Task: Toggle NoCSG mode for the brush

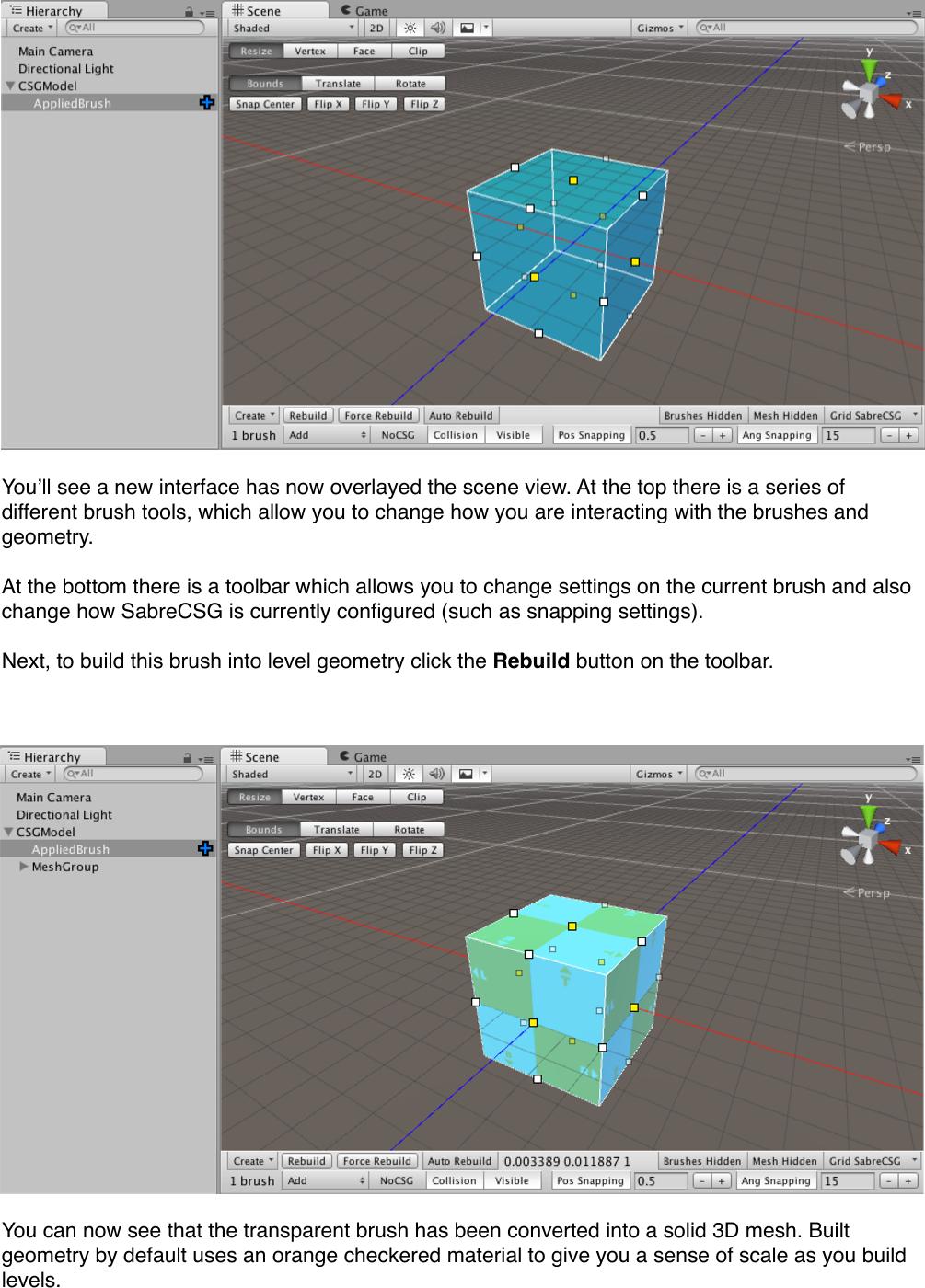Action: (x=398, y=434)
